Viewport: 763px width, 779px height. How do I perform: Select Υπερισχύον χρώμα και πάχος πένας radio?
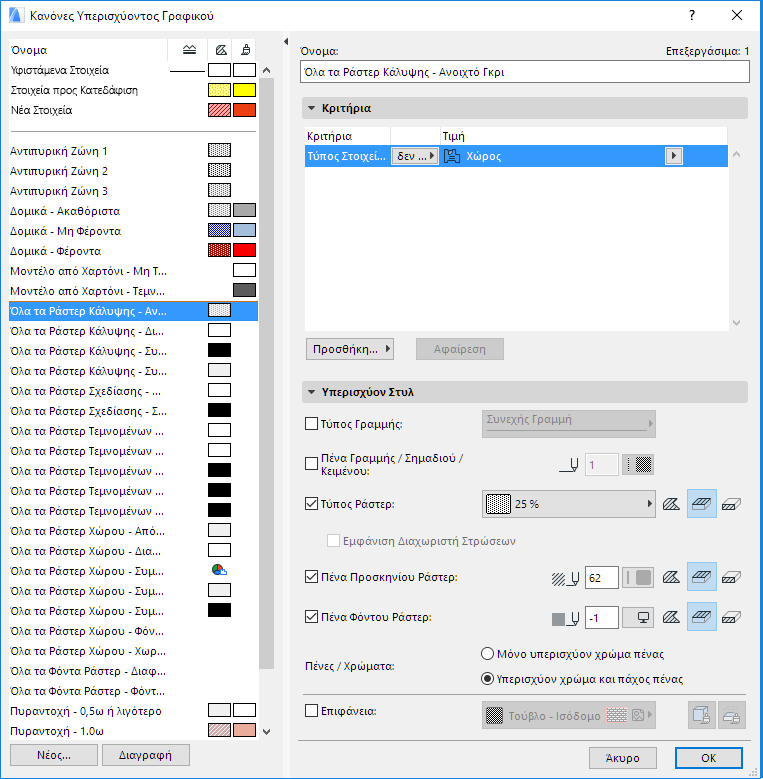487,679
